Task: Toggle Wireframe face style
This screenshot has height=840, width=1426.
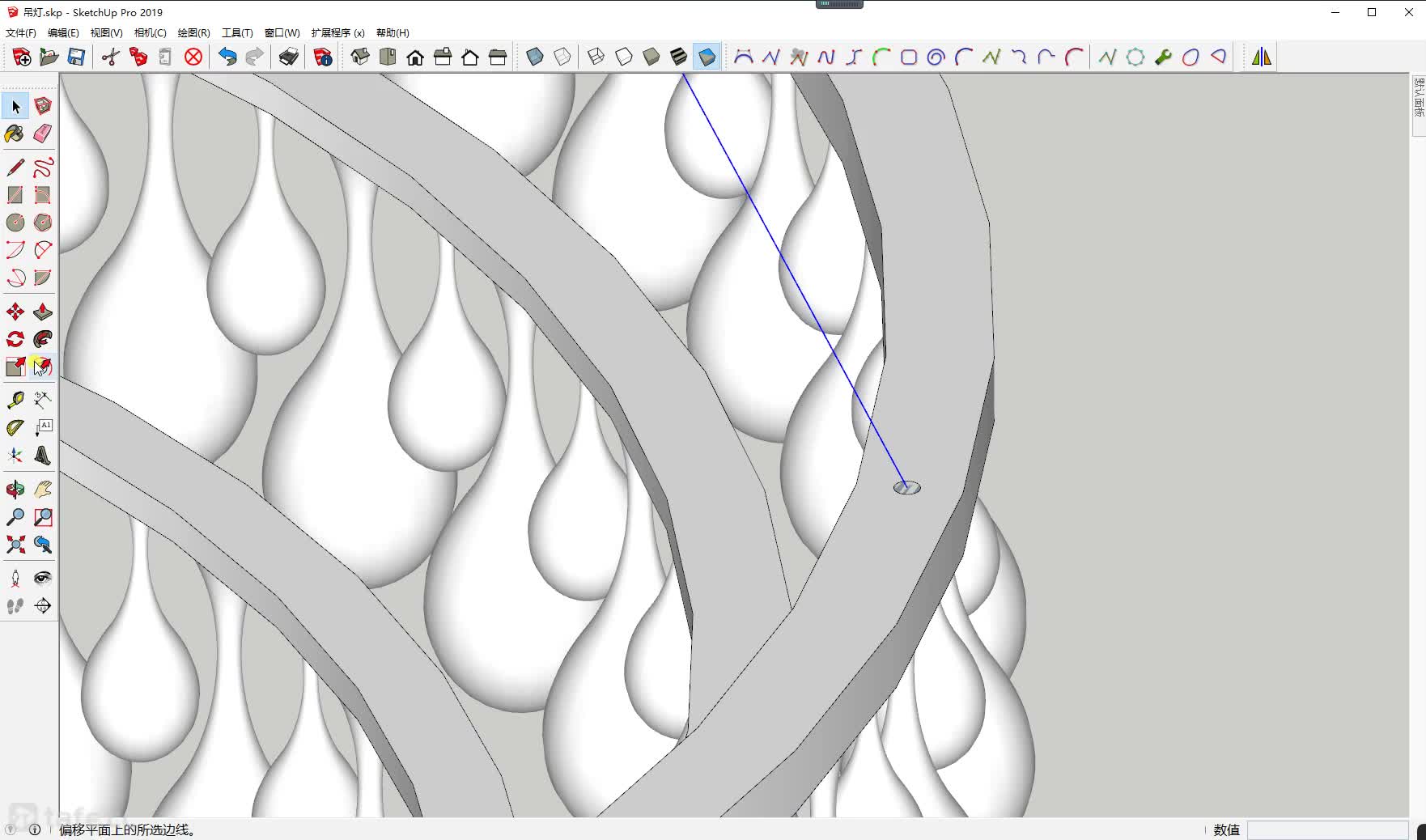Action: 596,57
